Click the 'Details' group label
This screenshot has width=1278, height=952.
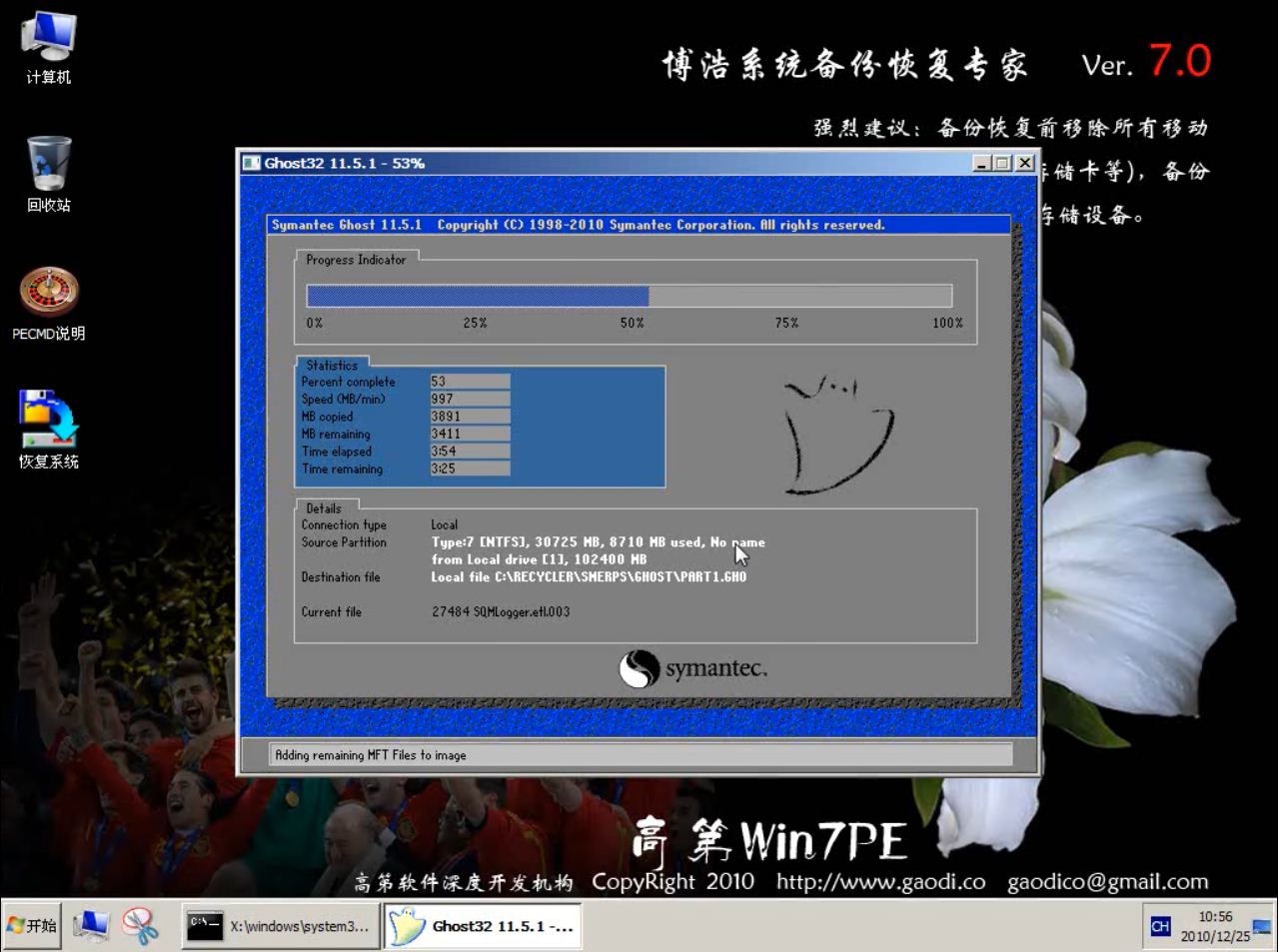pyautogui.click(x=324, y=508)
